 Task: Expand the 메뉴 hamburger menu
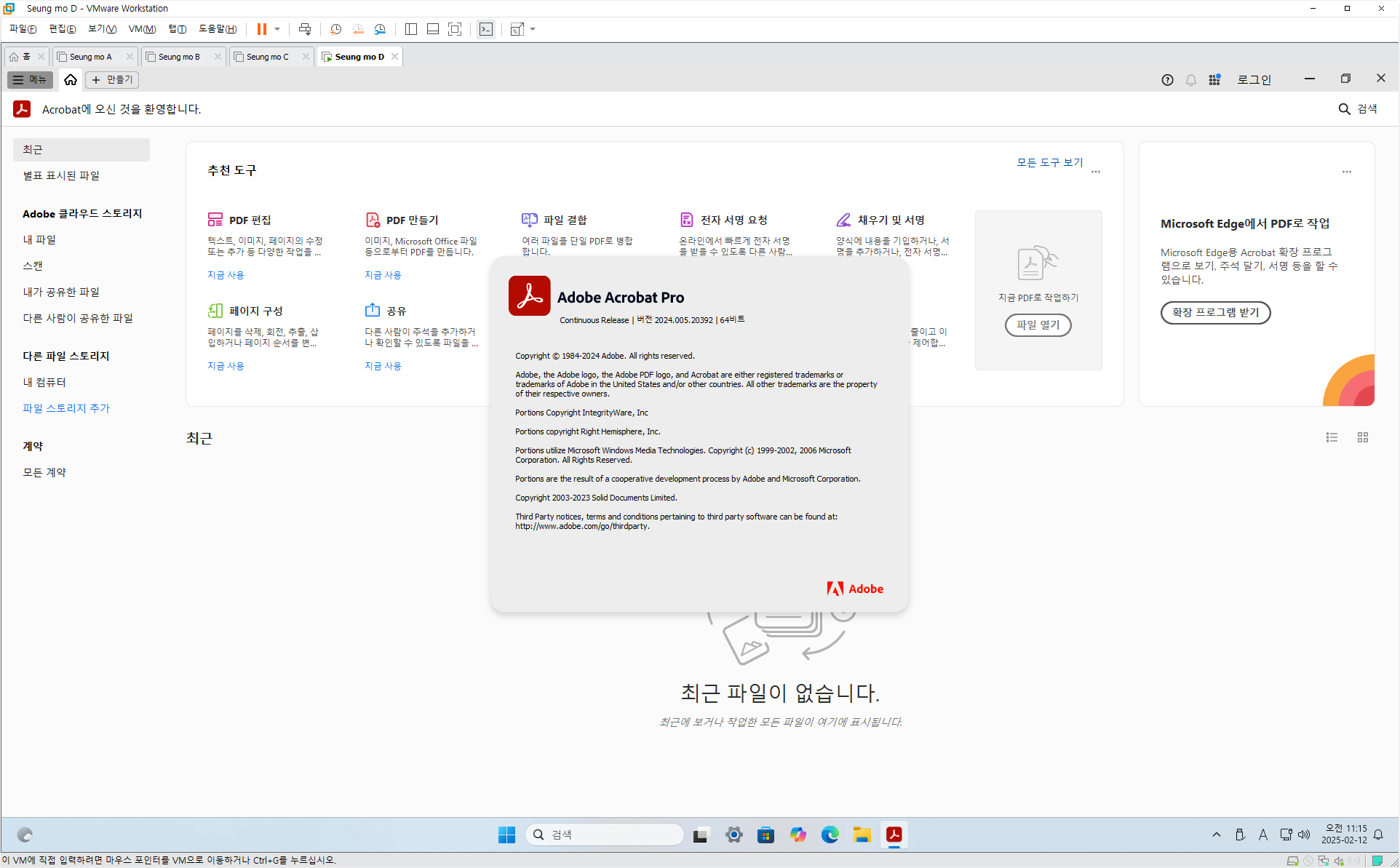click(30, 80)
